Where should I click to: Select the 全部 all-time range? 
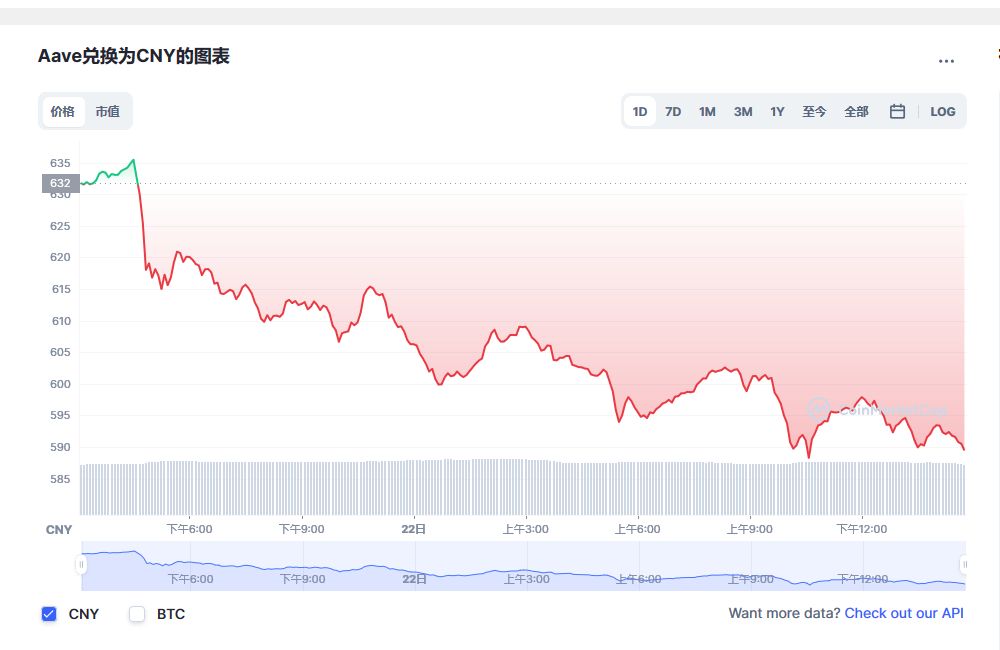click(857, 112)
